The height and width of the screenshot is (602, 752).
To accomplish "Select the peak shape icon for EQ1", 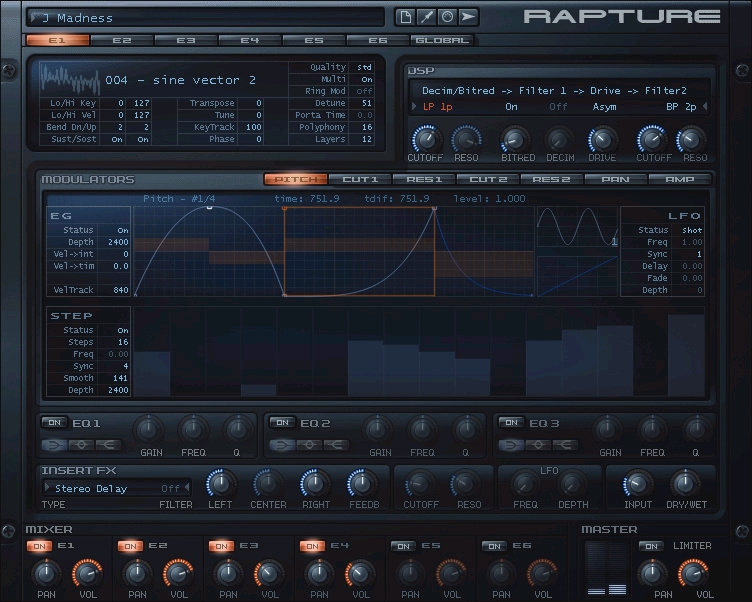I will pyautogui.click(x=81, y=445).
